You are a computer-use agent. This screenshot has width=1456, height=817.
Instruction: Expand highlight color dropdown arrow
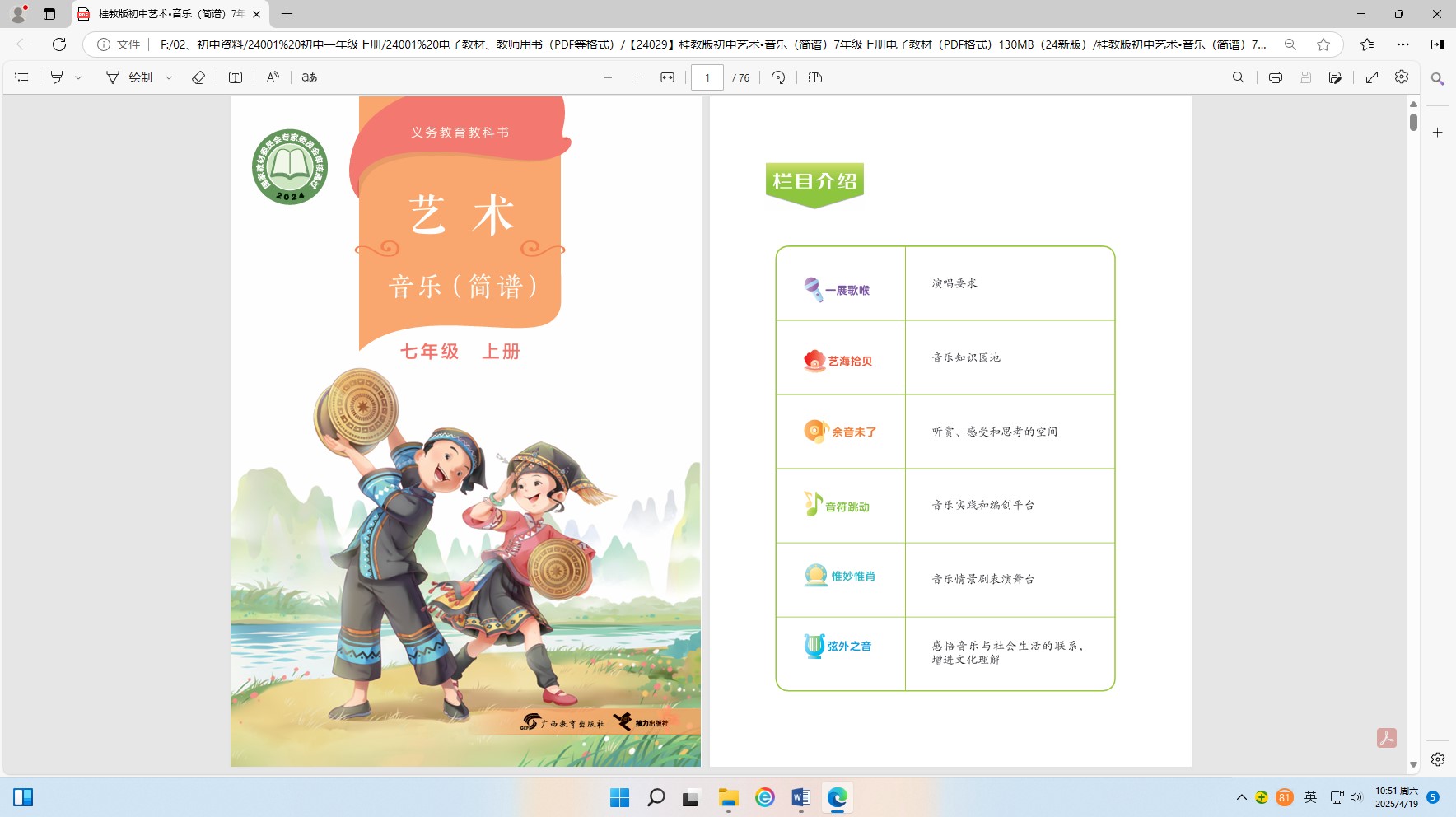click(79, 77)
